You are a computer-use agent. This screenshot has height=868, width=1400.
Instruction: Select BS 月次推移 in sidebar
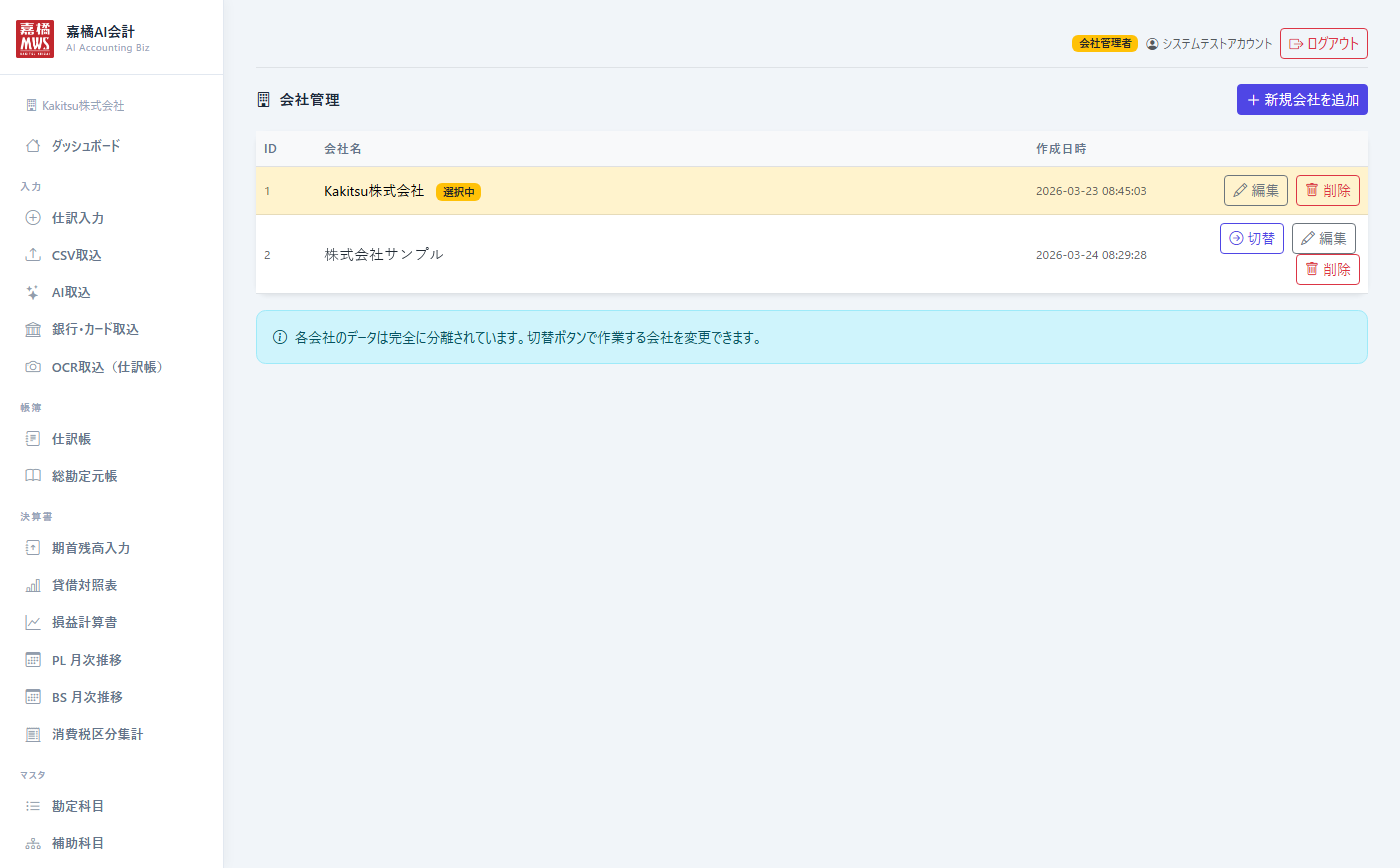pos(111,697)
